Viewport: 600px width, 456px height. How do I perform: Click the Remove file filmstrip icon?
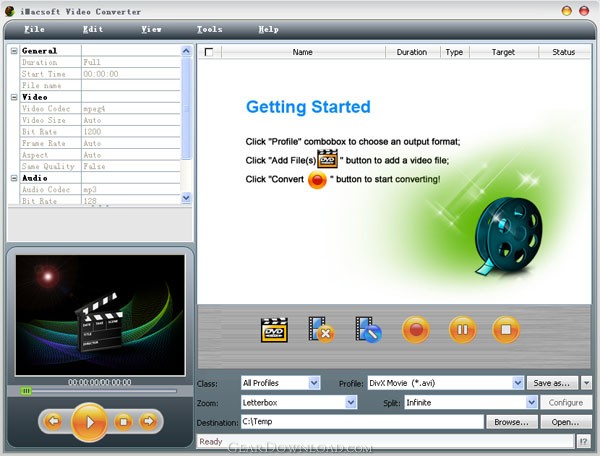[321, 329]
